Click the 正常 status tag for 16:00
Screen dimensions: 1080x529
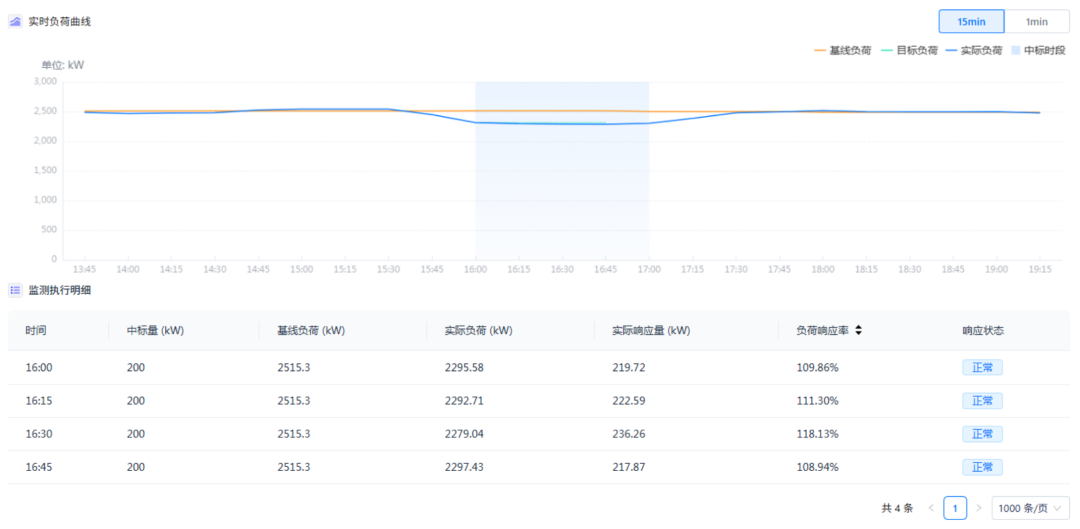coord(982,368)
